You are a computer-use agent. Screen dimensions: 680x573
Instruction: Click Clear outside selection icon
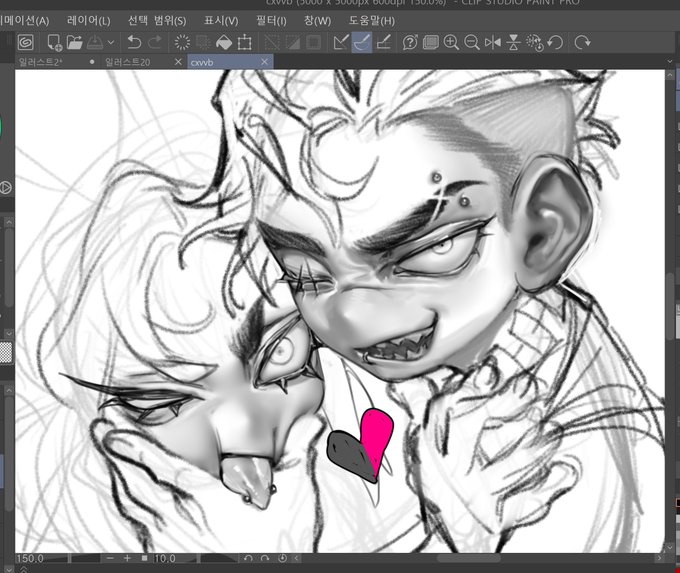pyautogui.click(x=203, y=43)
